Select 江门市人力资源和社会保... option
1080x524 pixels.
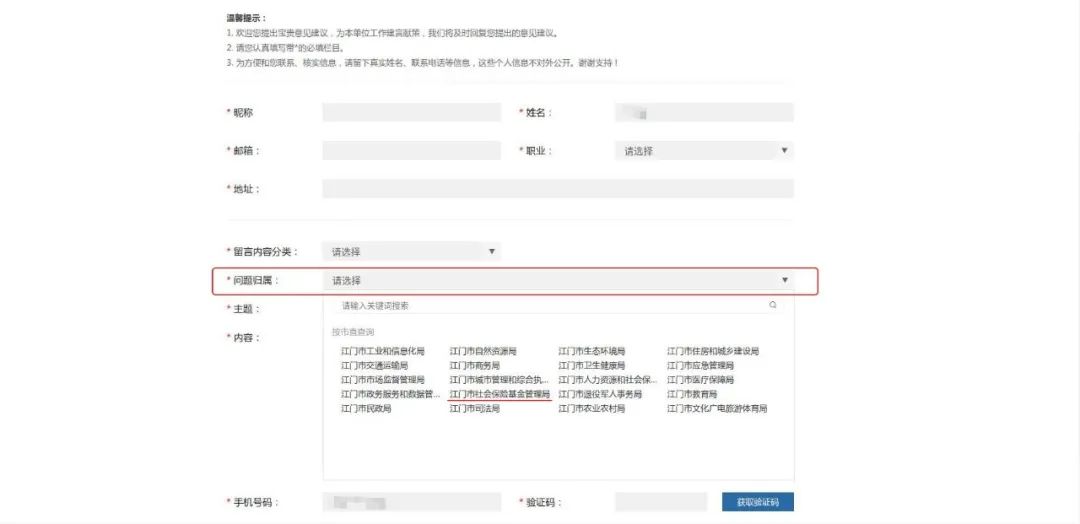click(608, 380)
